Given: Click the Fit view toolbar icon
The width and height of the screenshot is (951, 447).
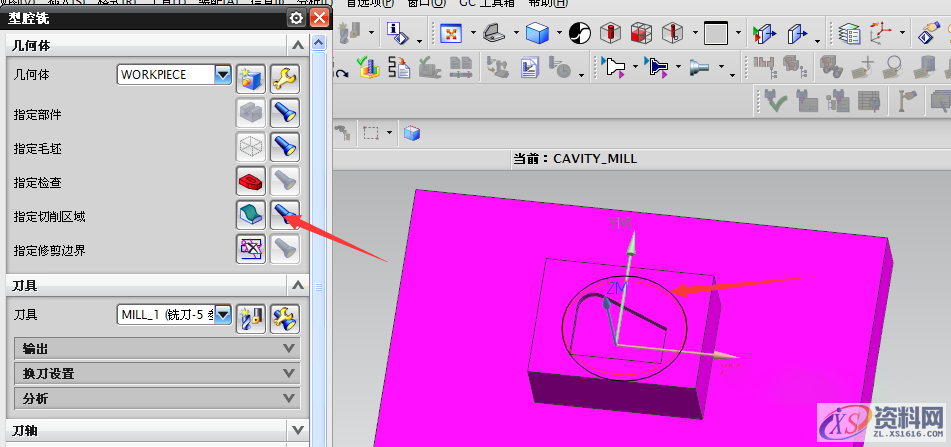Looking at the screenshot, I should pos(451,33).
